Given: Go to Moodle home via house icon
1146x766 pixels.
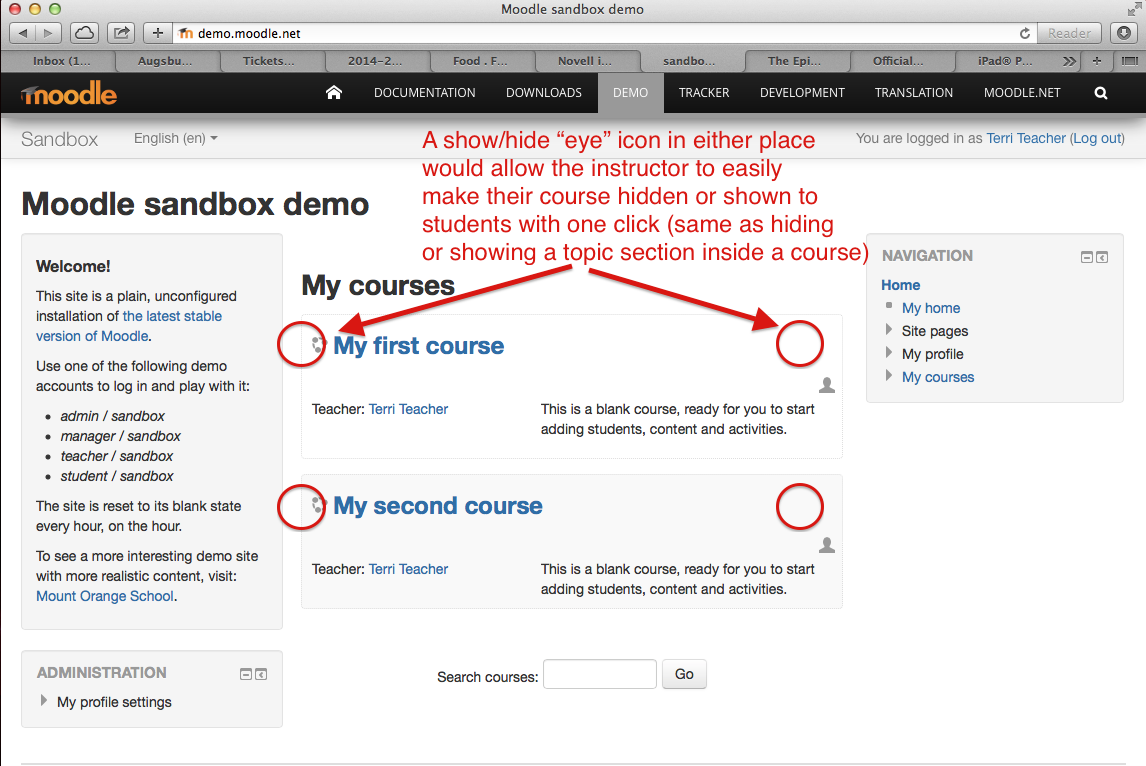Looking at the screenshot, I should (334, 93).
